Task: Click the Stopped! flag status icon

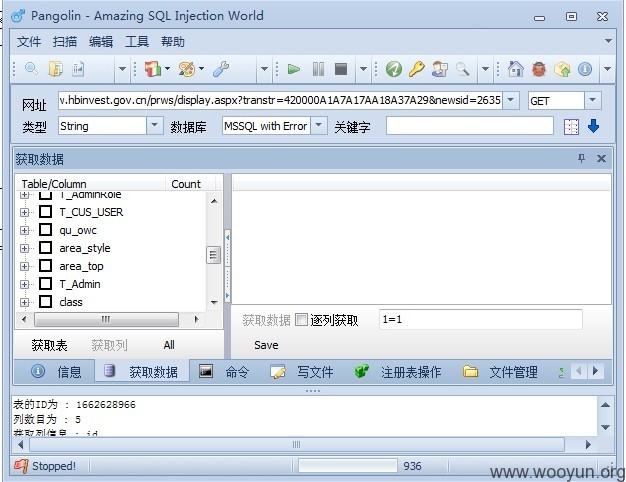Action: [21, 466]
